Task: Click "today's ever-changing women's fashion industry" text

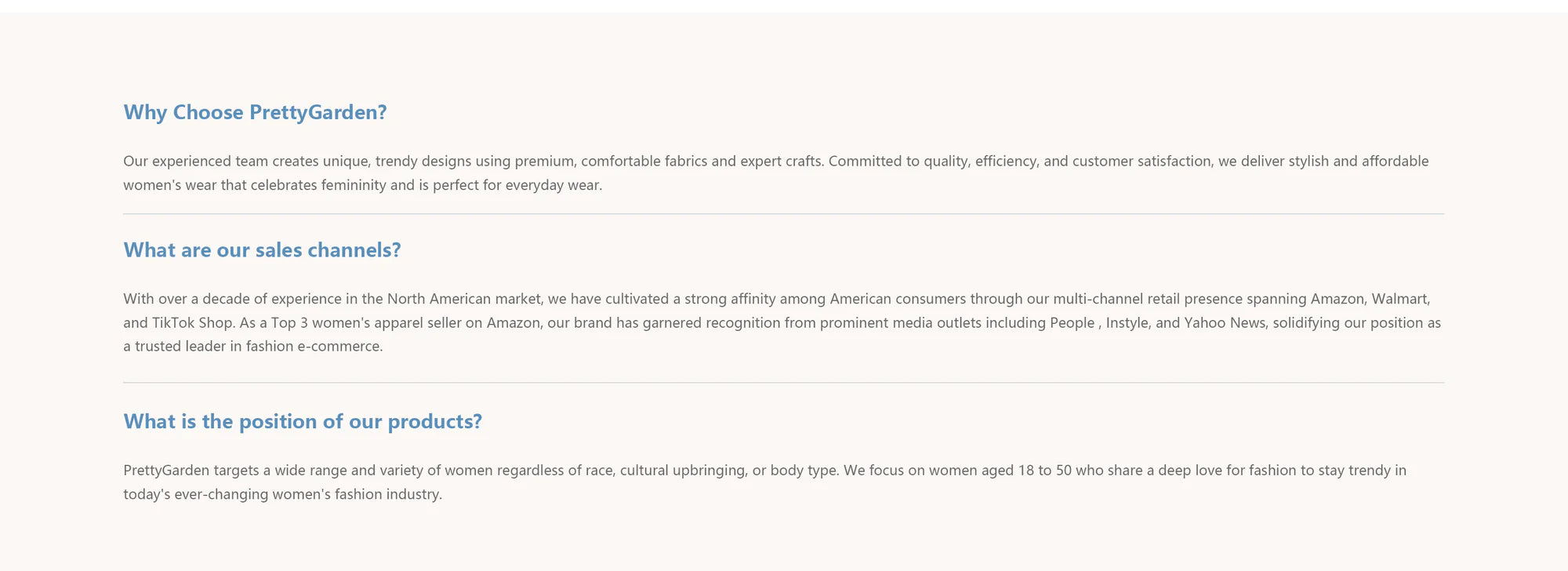Action: 282,494
